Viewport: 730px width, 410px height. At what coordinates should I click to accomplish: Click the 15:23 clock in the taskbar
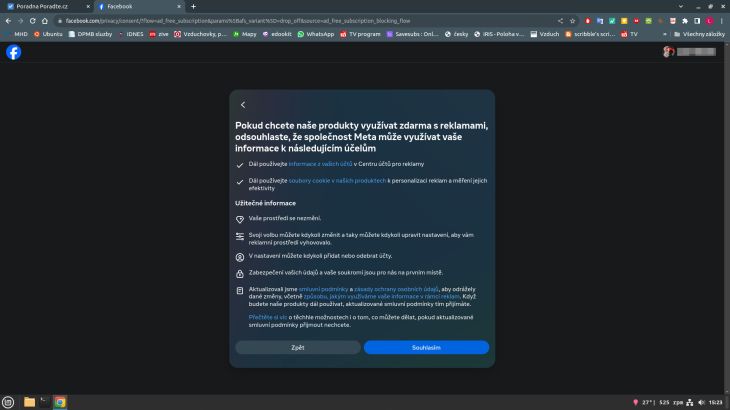click(x=716, y=403)
